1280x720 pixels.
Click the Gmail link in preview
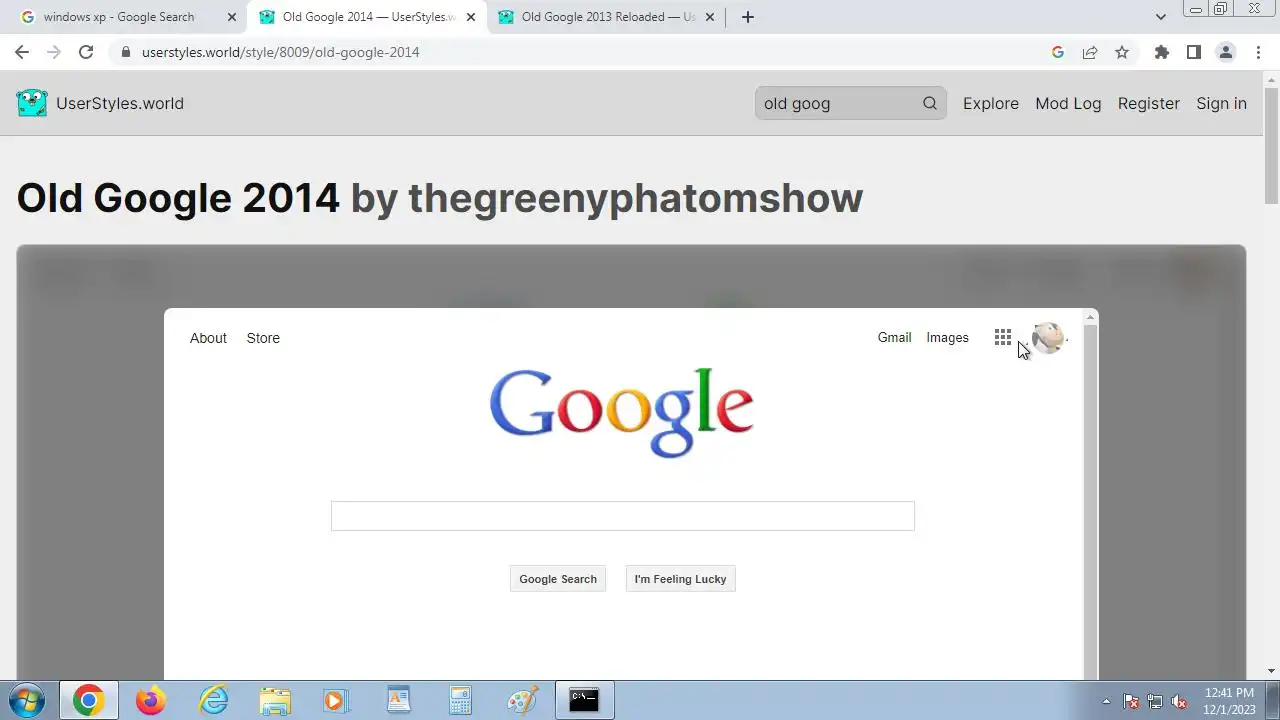[x=894, y=338]
